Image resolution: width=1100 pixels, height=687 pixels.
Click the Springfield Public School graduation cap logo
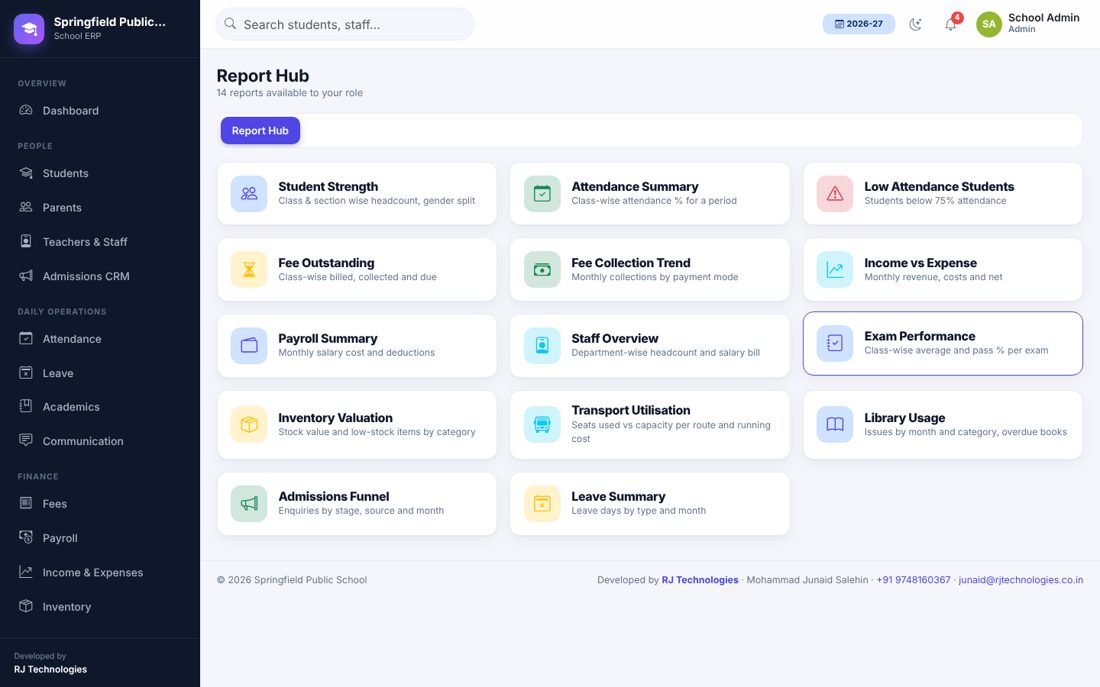coord(29,29)
